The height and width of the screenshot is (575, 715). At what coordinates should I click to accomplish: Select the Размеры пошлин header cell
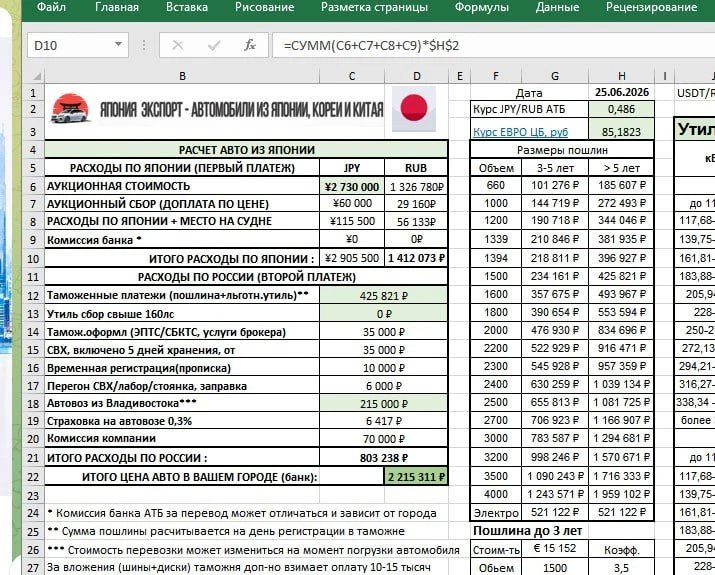pyautogui.click(x=562, y=150)
